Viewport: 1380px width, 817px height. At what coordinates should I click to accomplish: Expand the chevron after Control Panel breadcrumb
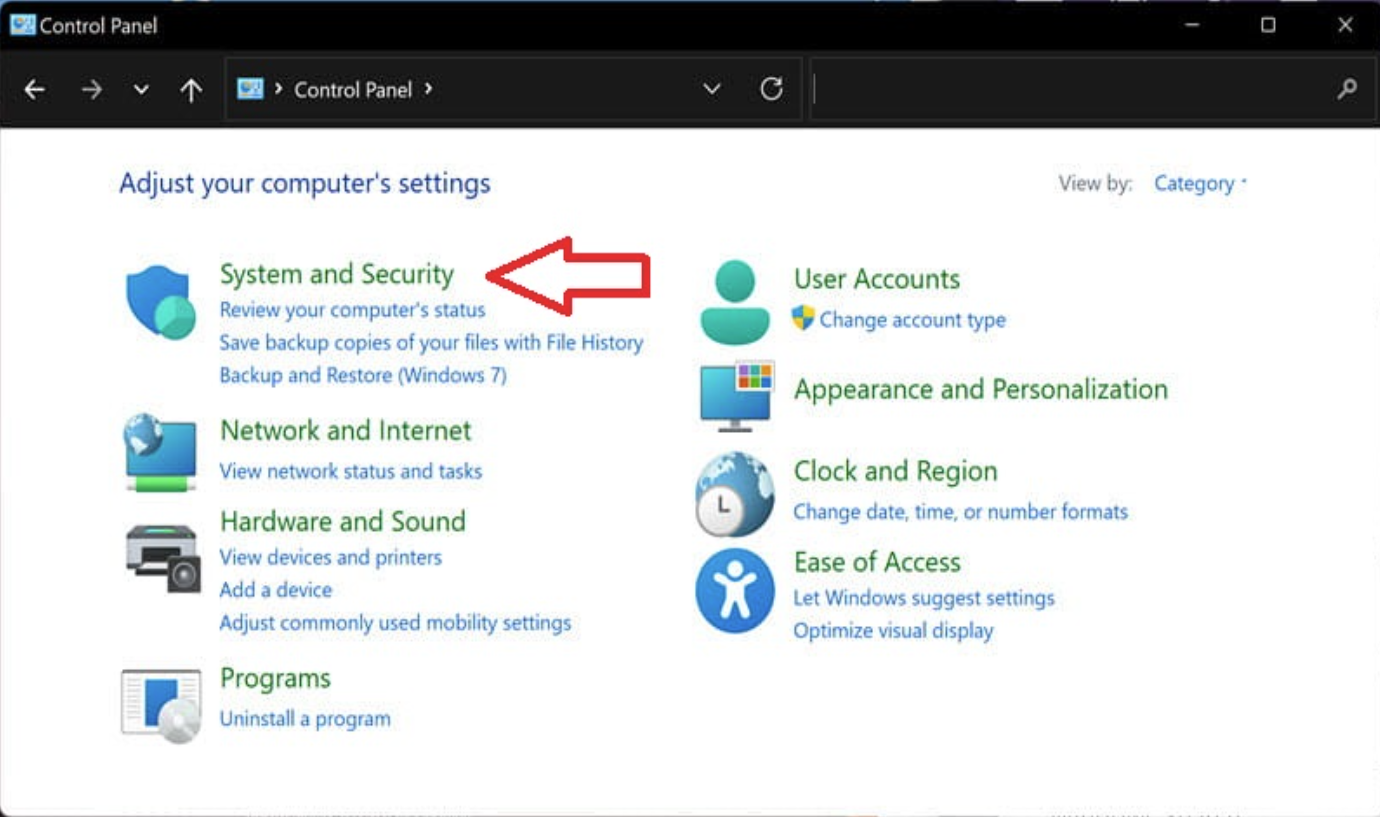(428, 89)
